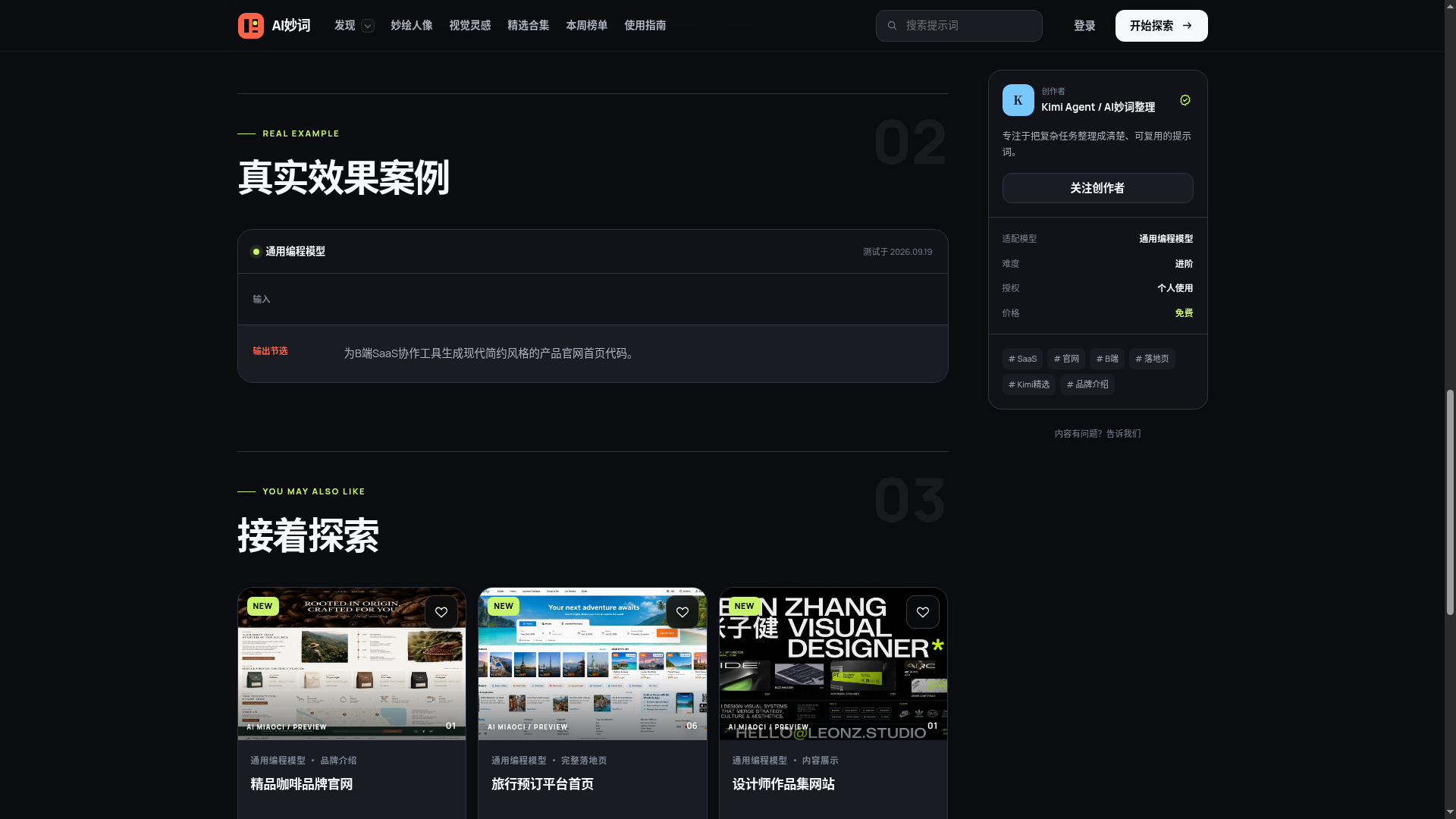1456x819 pixels.
Task: Click the 免费 price value
Action: 1184,313
